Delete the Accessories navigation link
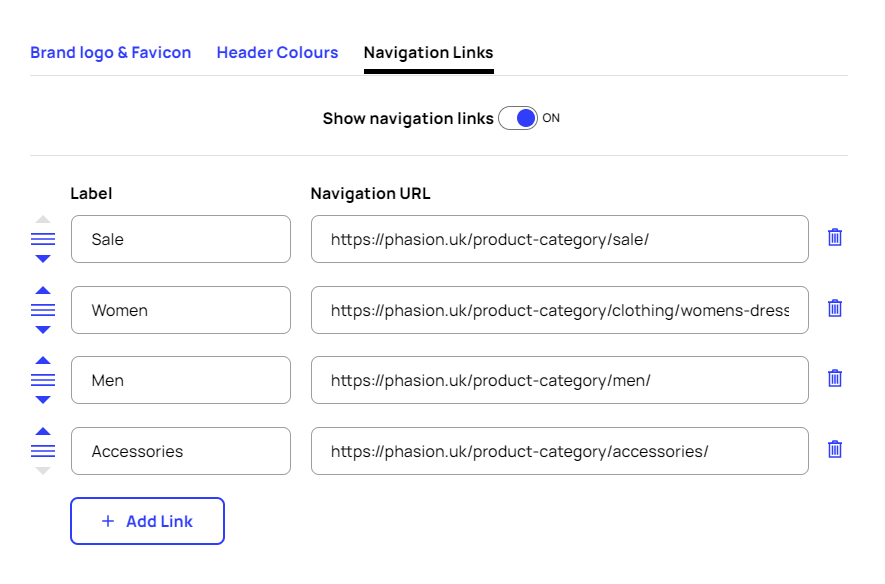The height and width of the screenshot is (584, 885). pyautogui.click(x=835, y=450)
